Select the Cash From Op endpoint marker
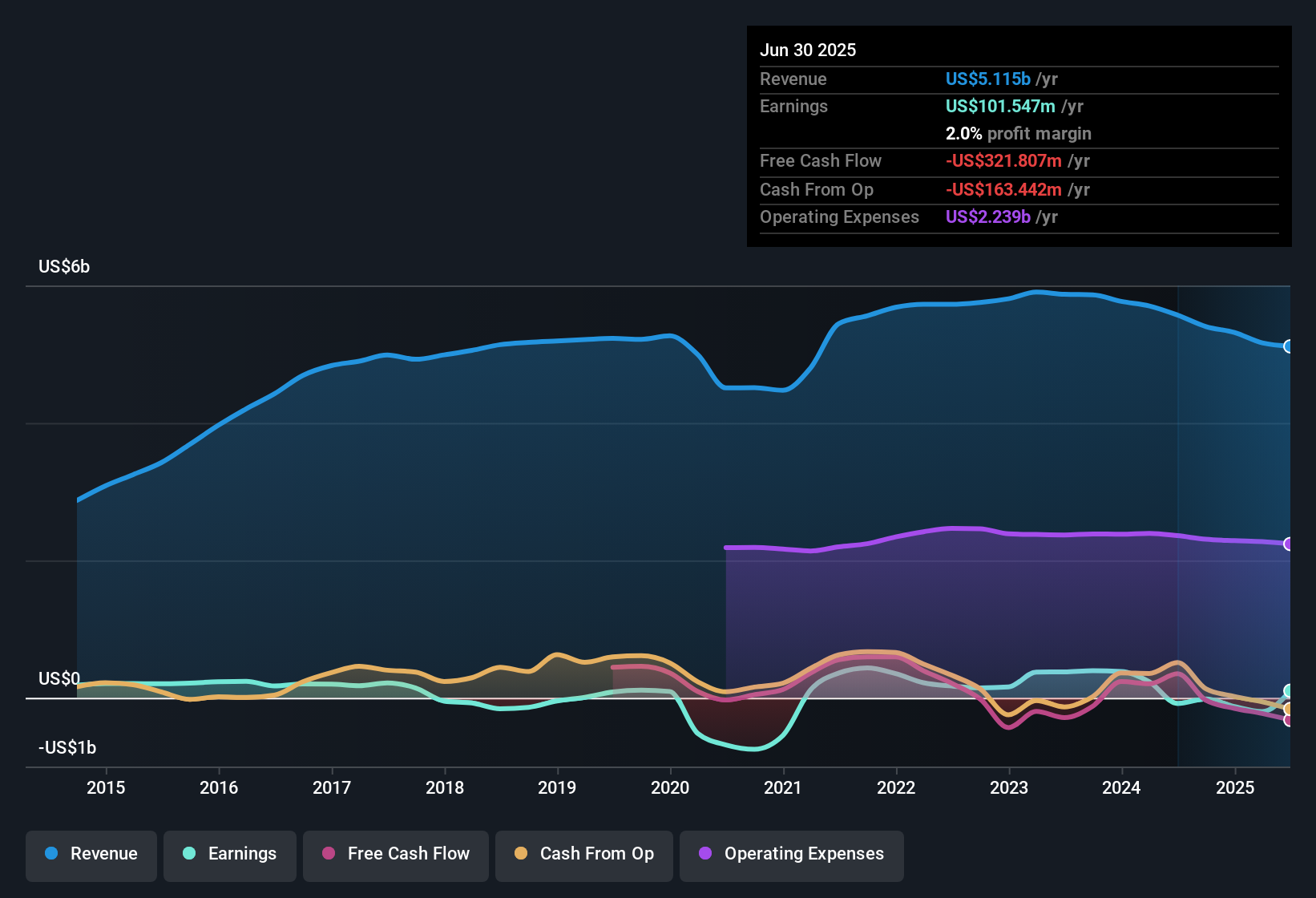The width and height of the screenshot is (1316, 898). 1289,710
